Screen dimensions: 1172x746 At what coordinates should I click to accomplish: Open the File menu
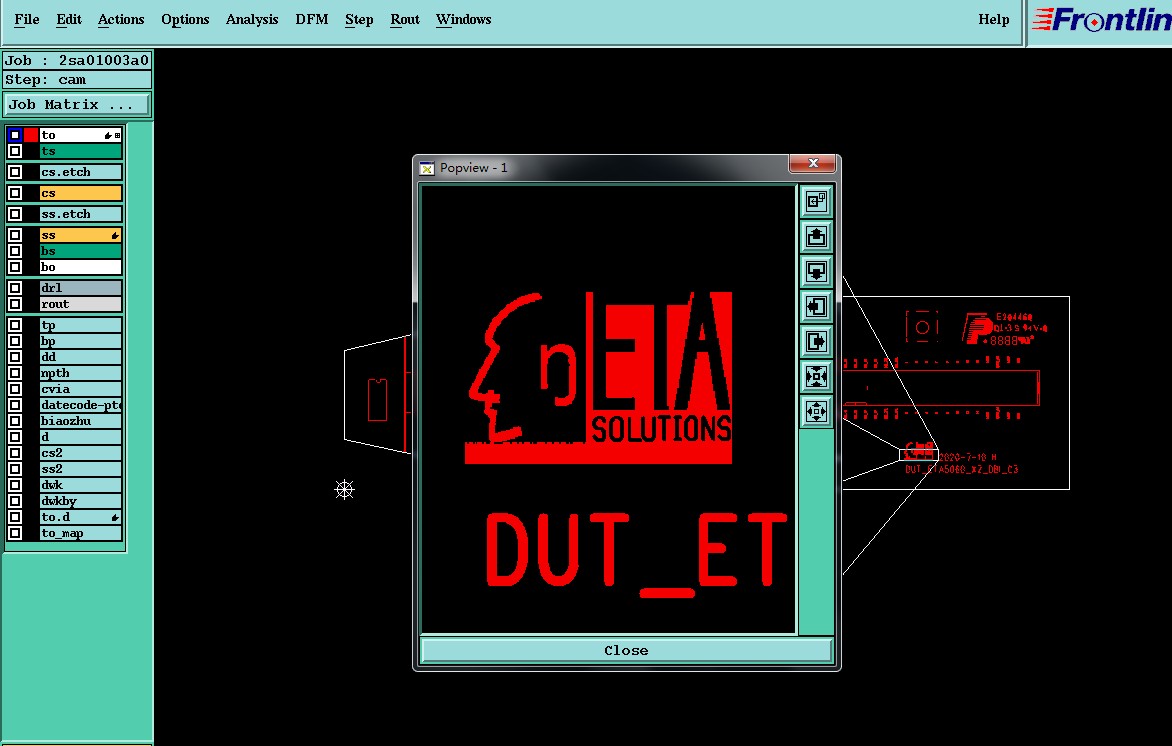click(x=27, y=19)
